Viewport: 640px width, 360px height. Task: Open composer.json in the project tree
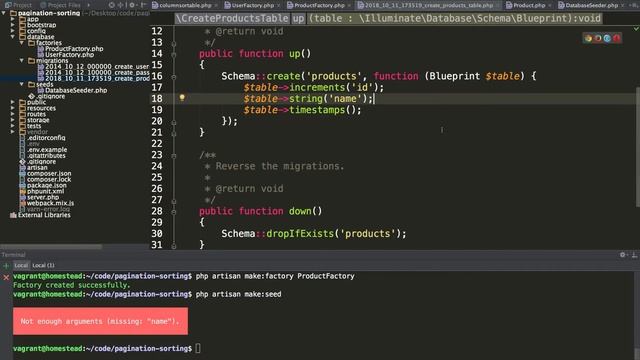49,173
